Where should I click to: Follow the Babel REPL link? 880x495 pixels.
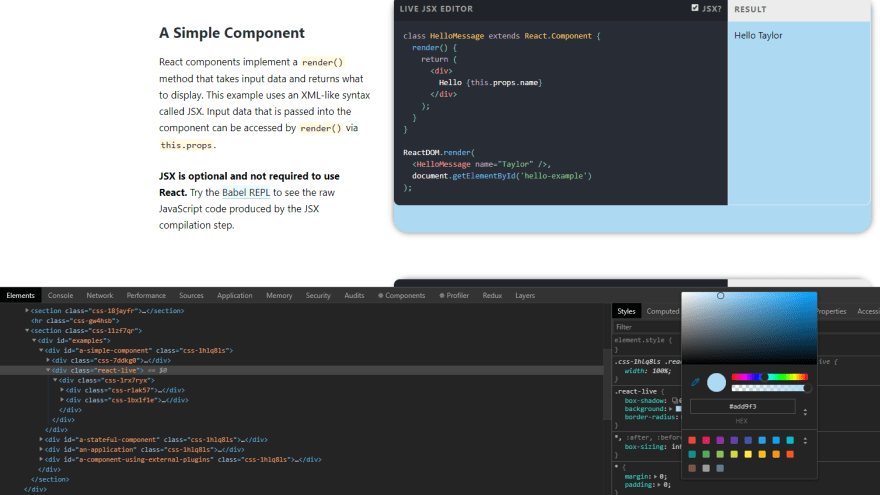tap(246, 192)
